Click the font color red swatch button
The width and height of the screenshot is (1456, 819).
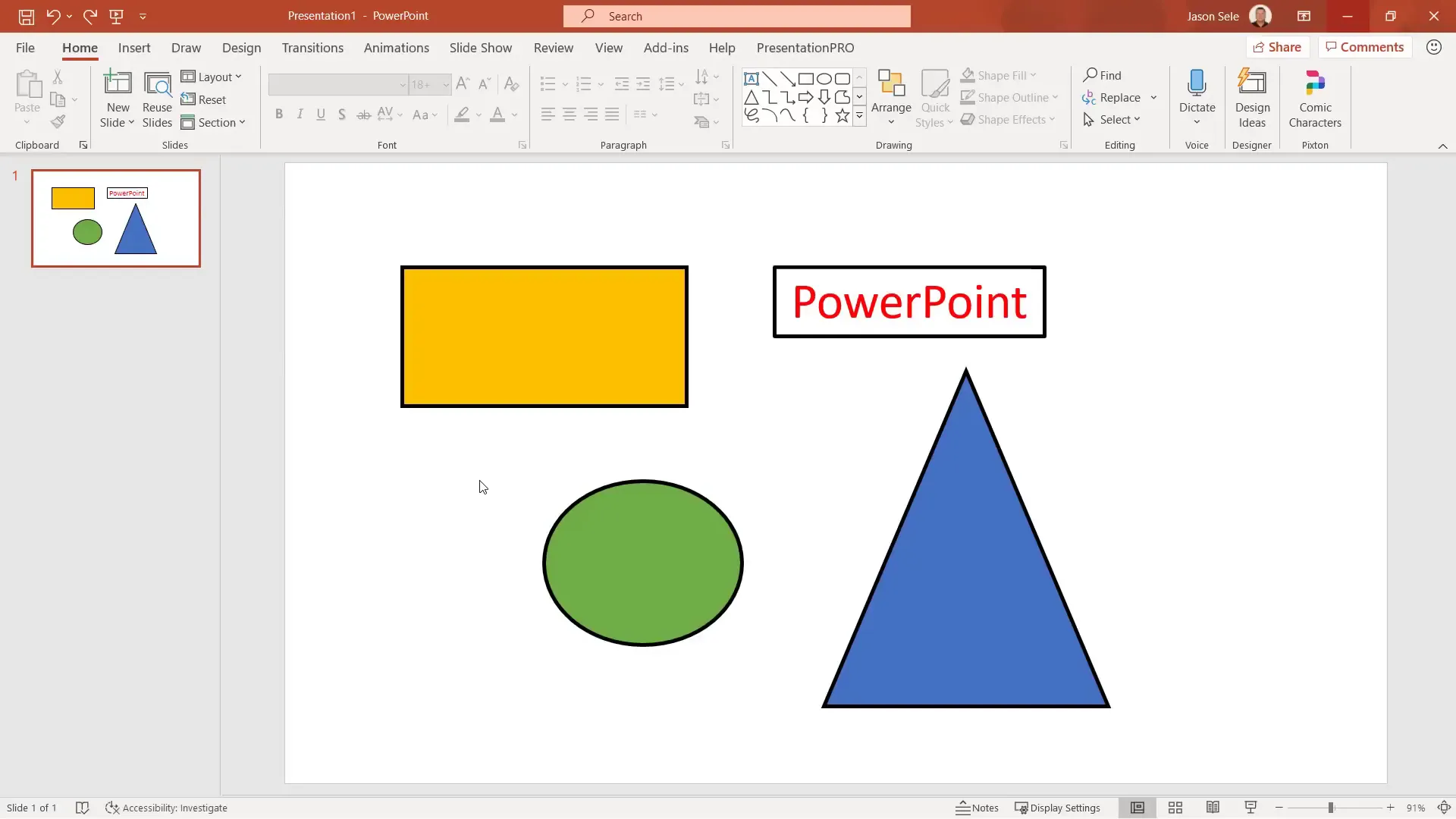[x=497, y=115]
